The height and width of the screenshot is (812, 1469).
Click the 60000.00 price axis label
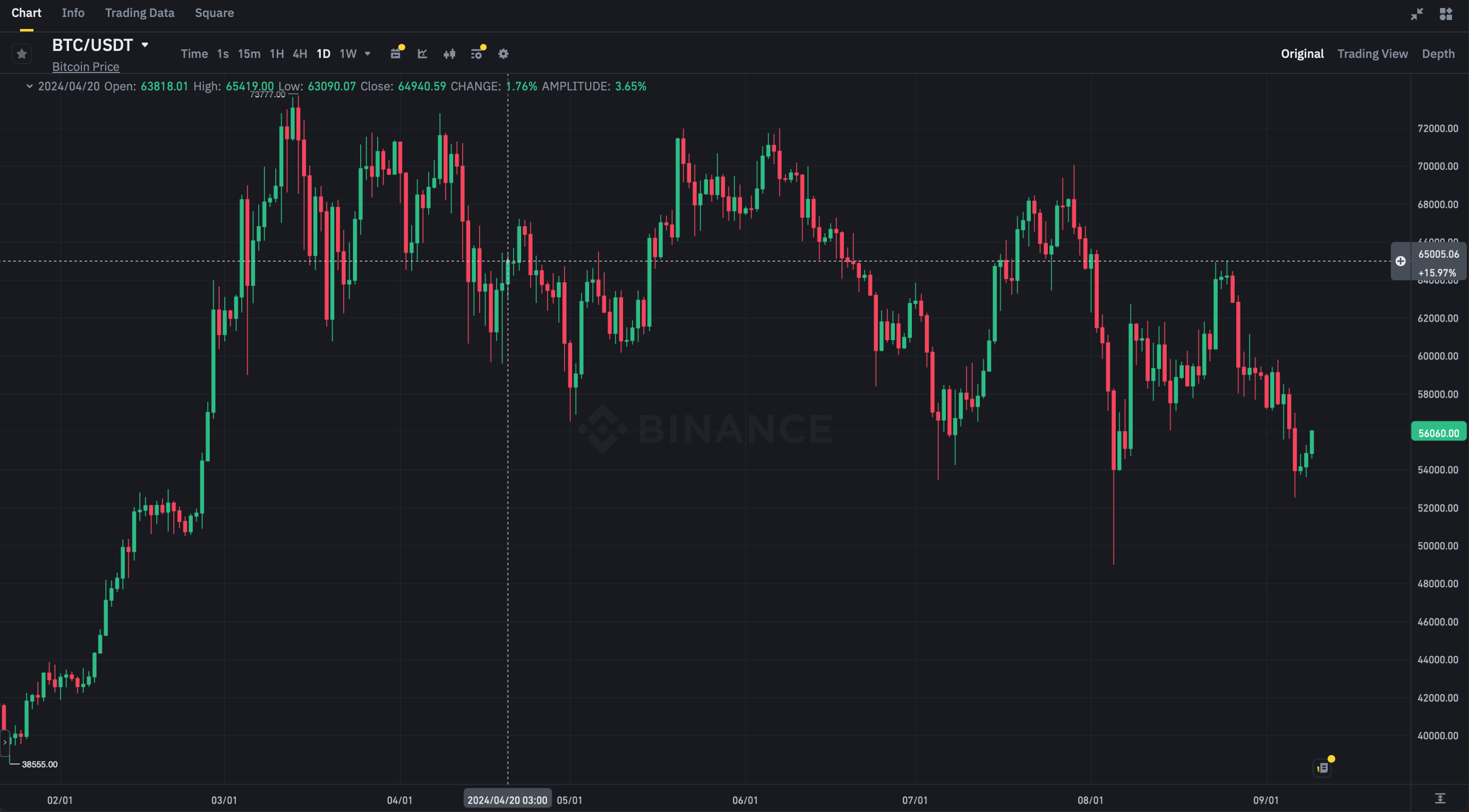click(x=1438, y=356)
